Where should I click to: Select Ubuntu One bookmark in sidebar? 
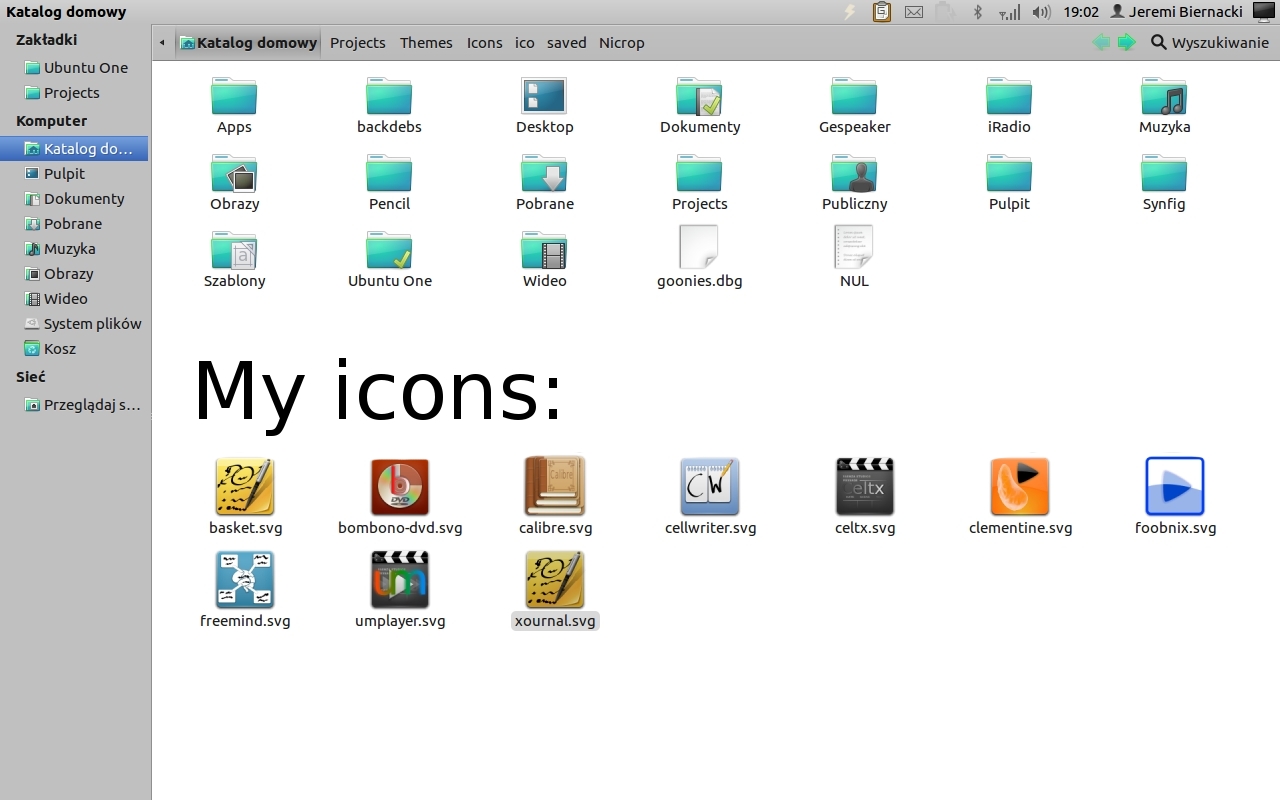(x=76, y=67)
